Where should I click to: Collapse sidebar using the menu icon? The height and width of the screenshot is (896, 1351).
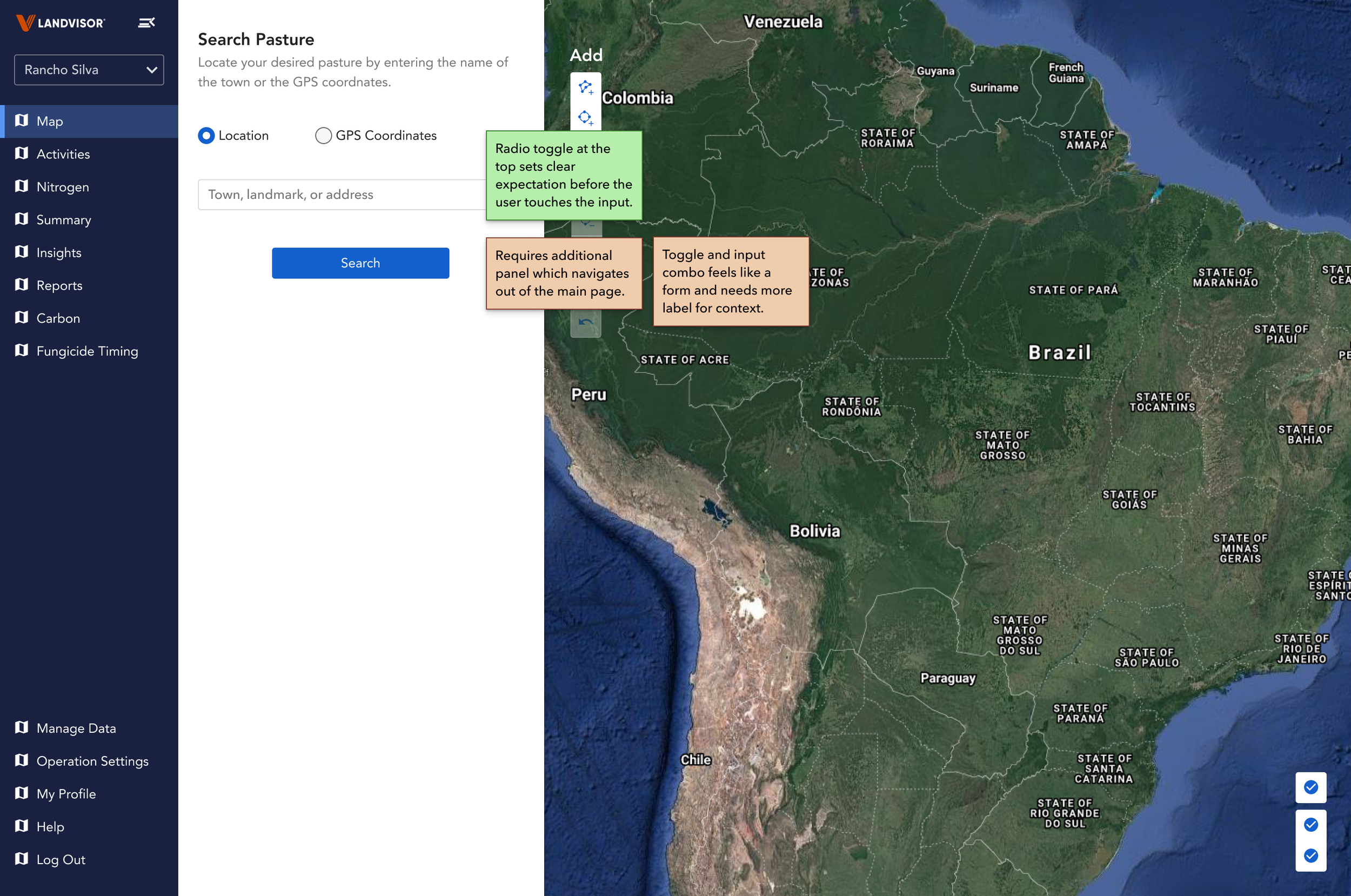tap(146, 23)
